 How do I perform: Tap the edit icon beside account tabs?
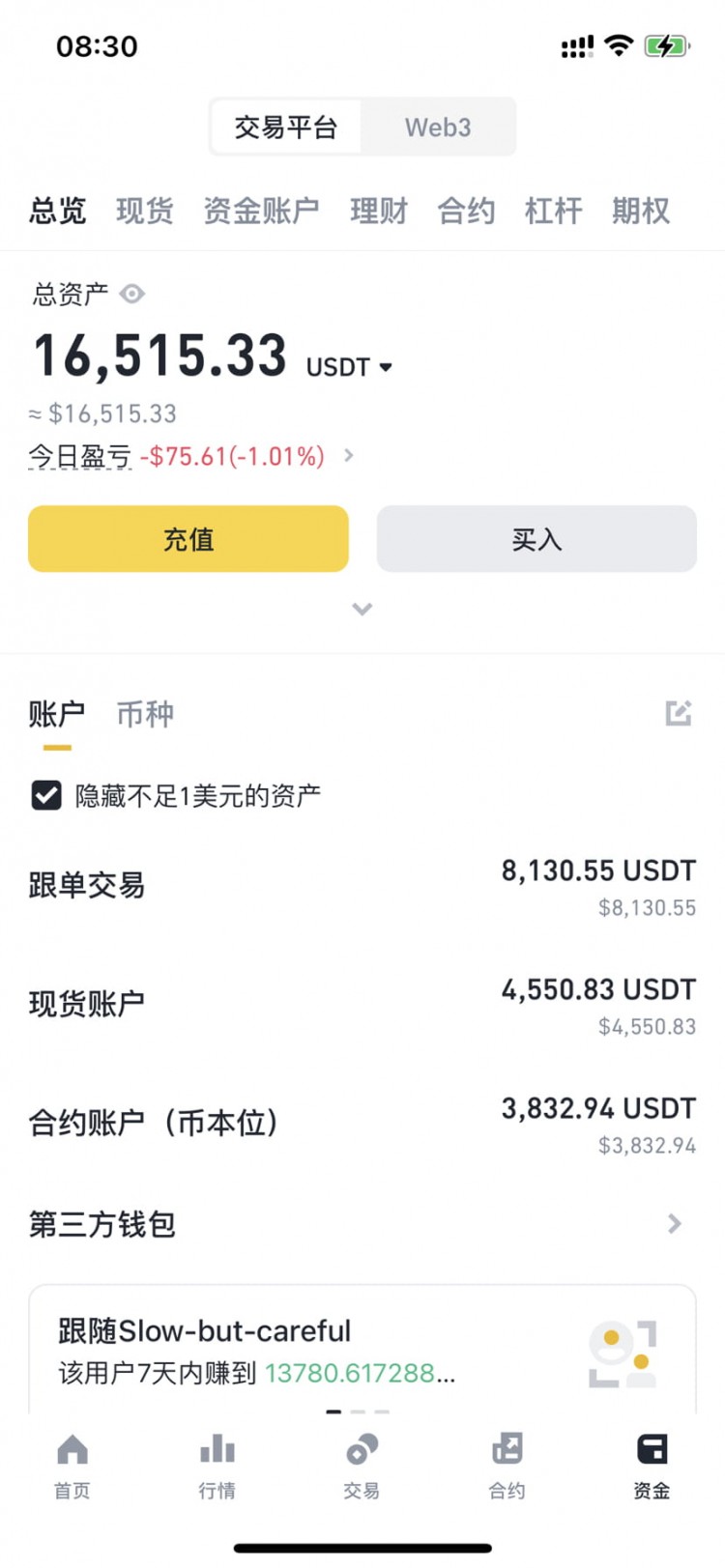[x=679, y=713]
